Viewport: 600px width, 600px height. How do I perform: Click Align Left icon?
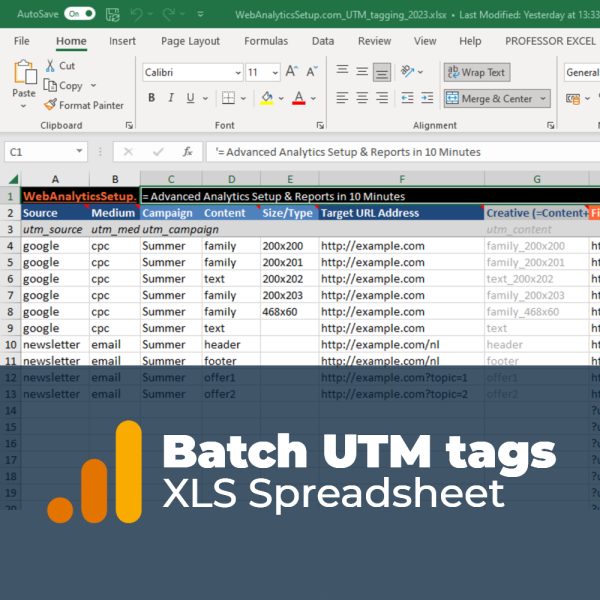(342, 98)
